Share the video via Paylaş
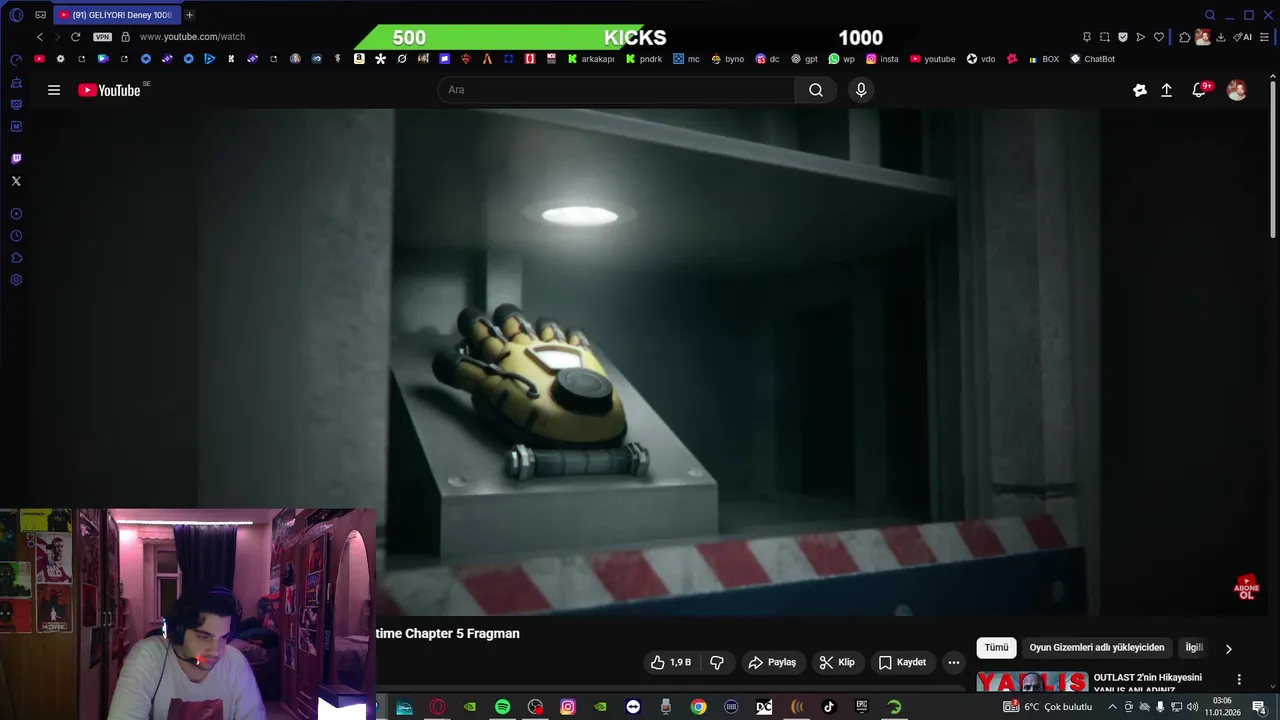1280x720 pixels. pos(772,662)
